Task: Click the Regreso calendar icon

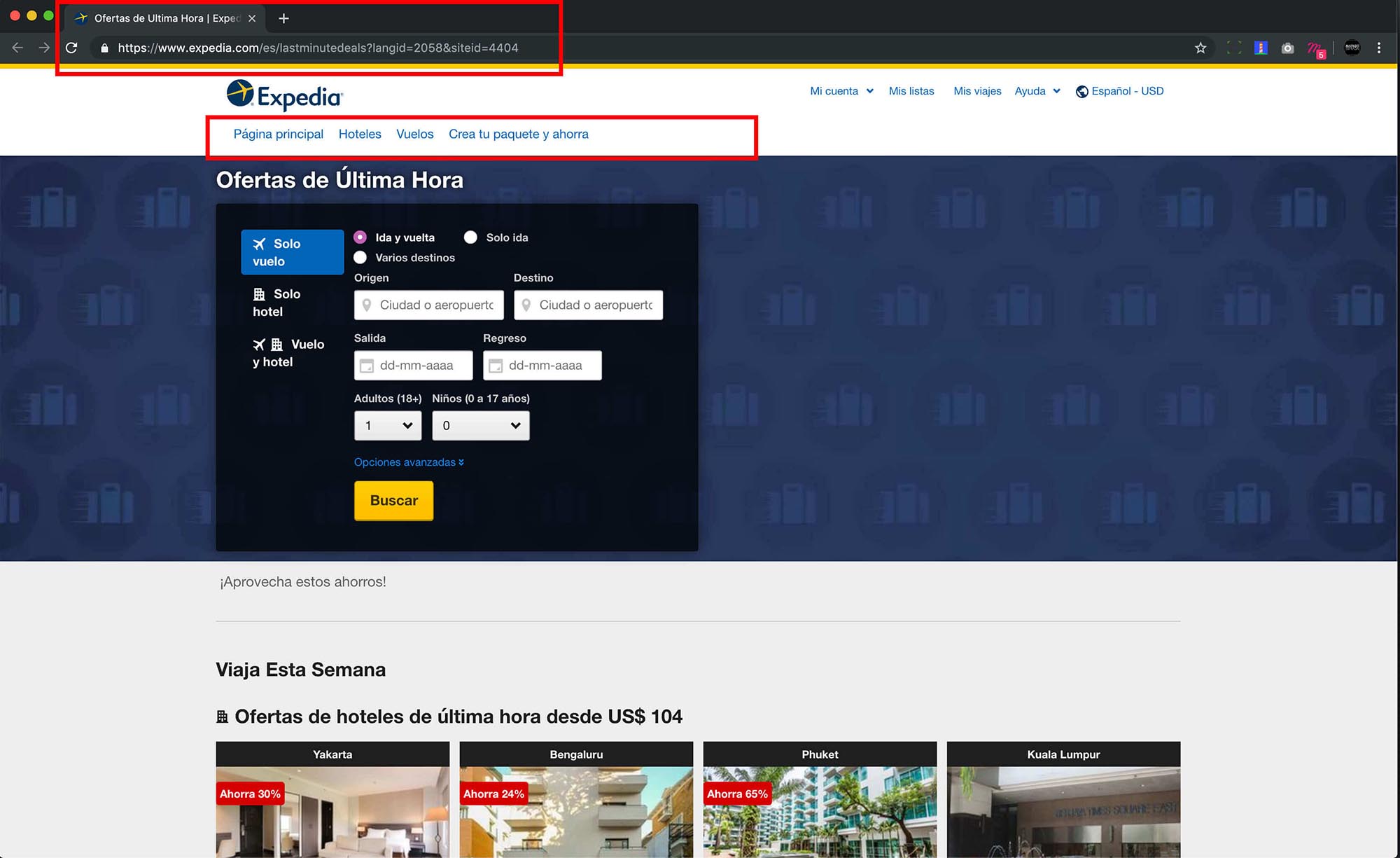Action: [496, 366]
